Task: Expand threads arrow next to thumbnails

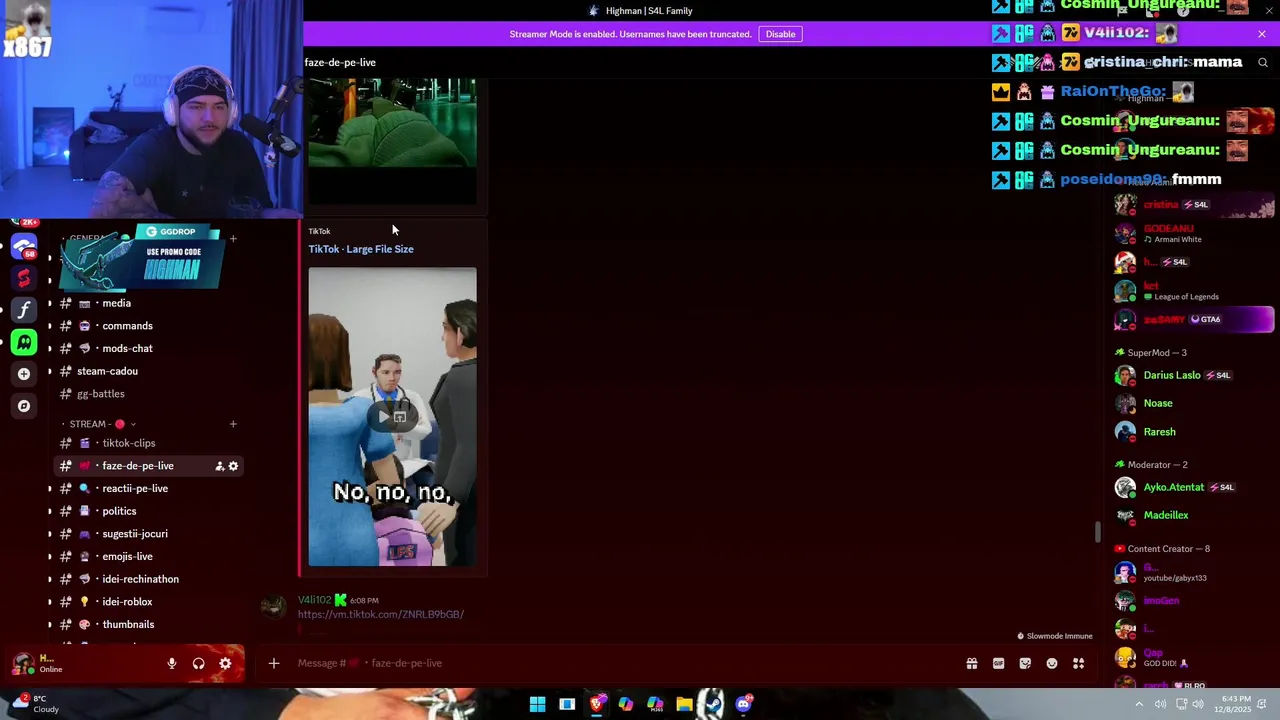Action: click(50, 625)
